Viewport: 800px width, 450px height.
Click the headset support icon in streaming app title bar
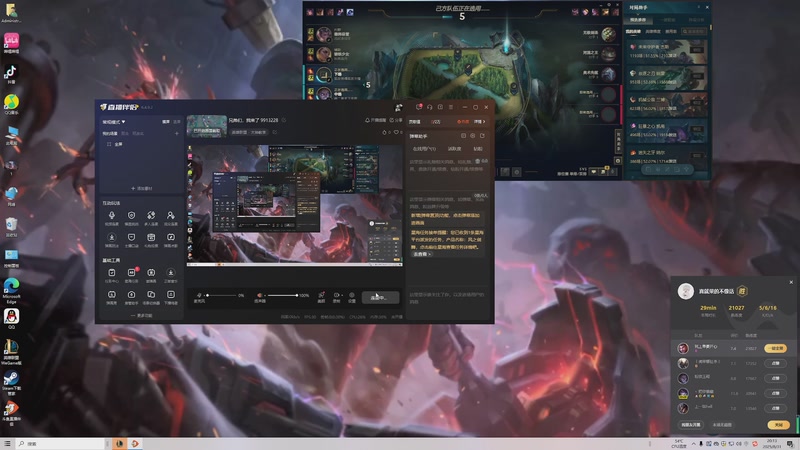pos(430,107)
